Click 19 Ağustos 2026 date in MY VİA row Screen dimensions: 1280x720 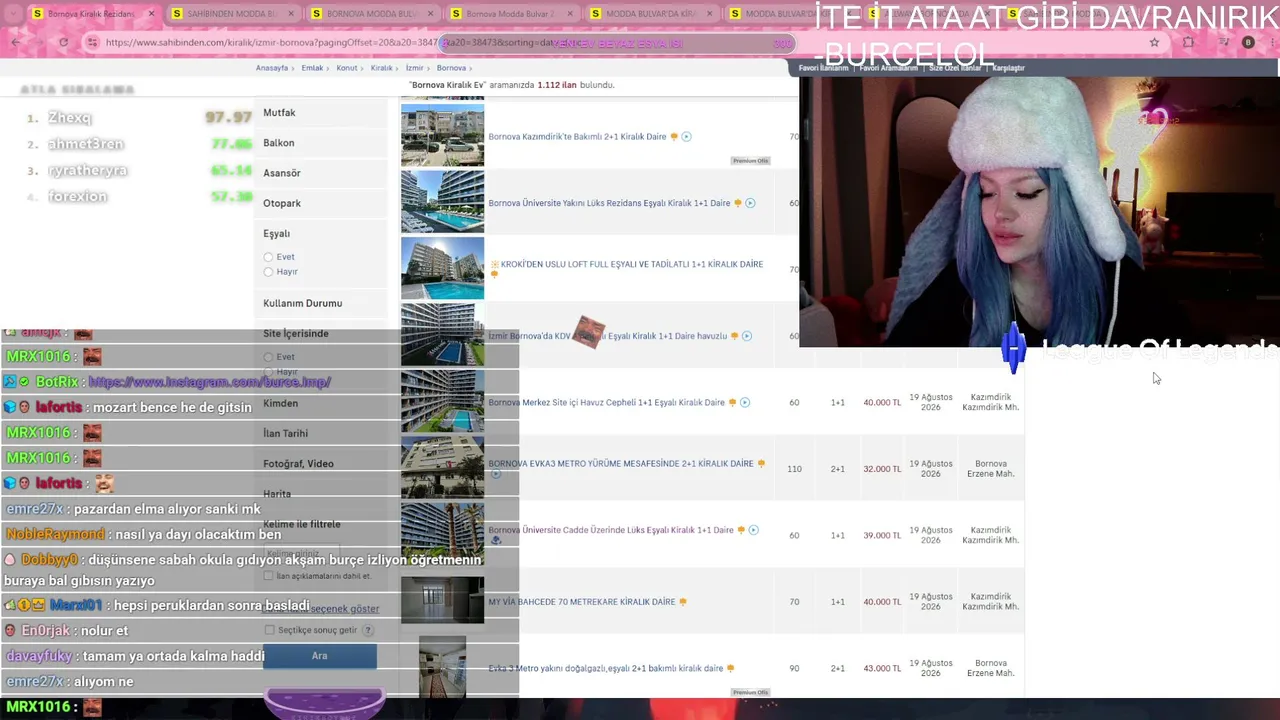(930, 602)
